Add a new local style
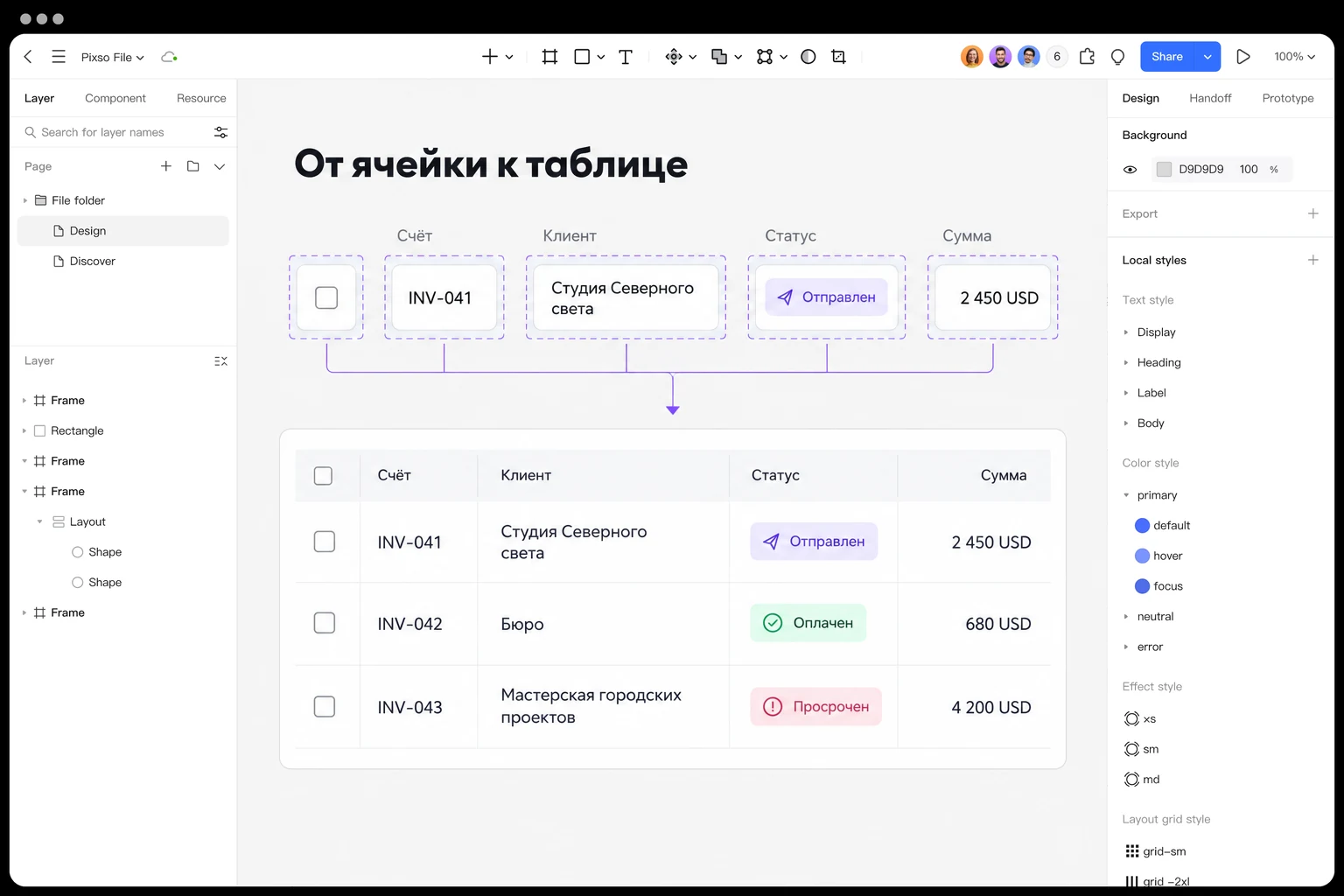Image resolution: width=1344 pixels, height=896 pixels. 1312,260
